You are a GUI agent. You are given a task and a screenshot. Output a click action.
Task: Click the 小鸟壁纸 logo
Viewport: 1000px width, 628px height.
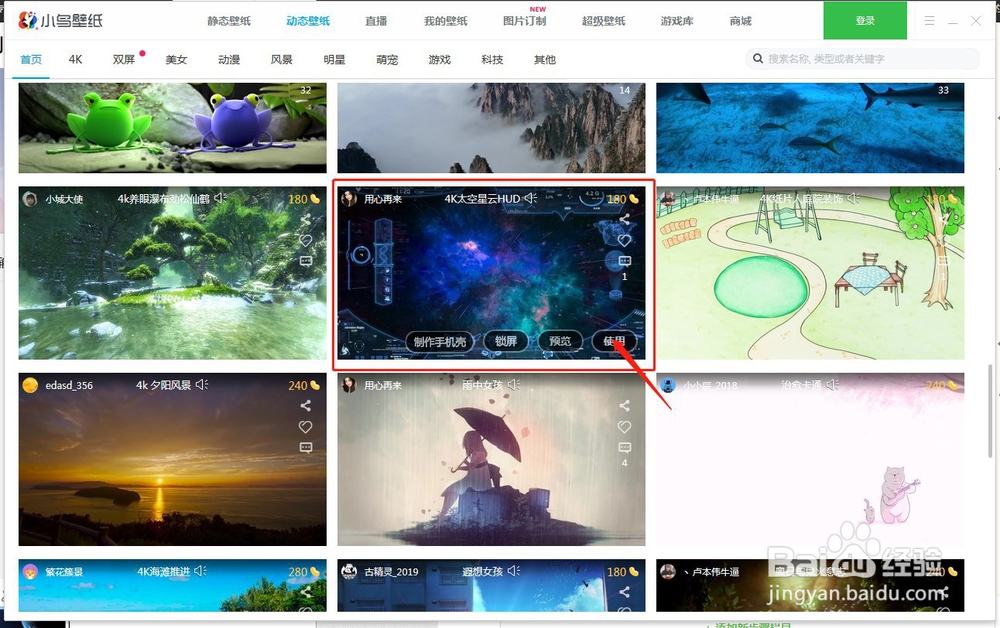coord(61,20)
